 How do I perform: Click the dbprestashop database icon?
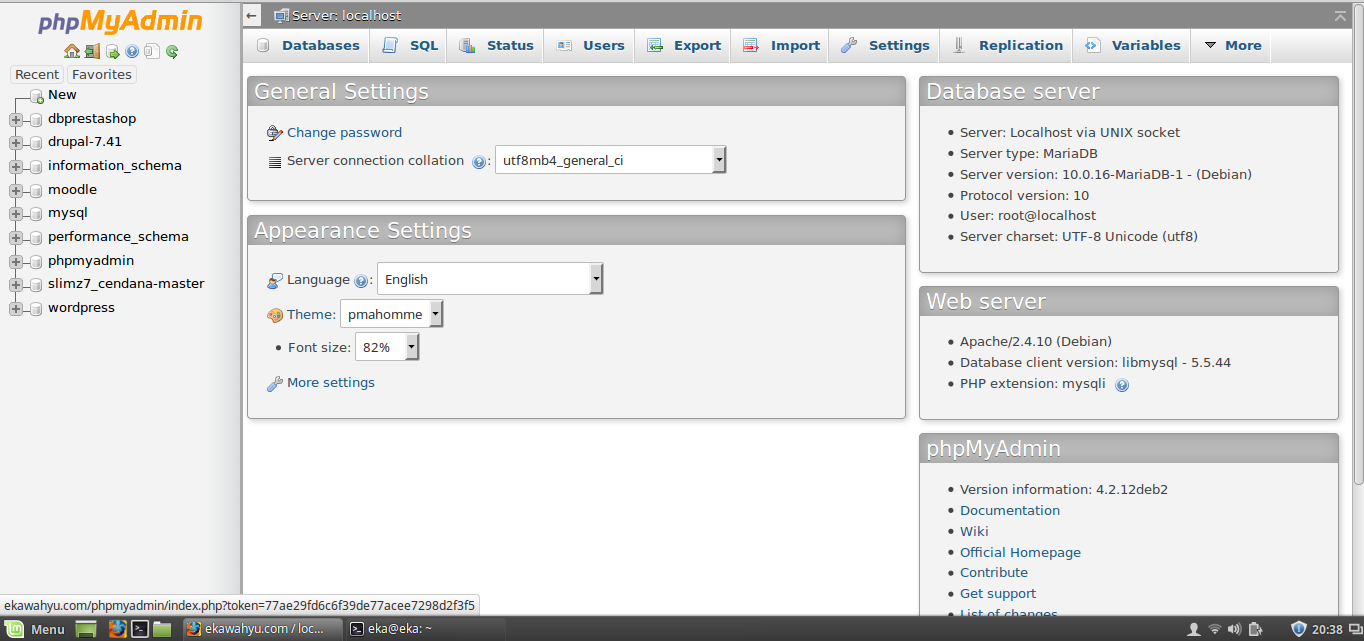point(36,119)
